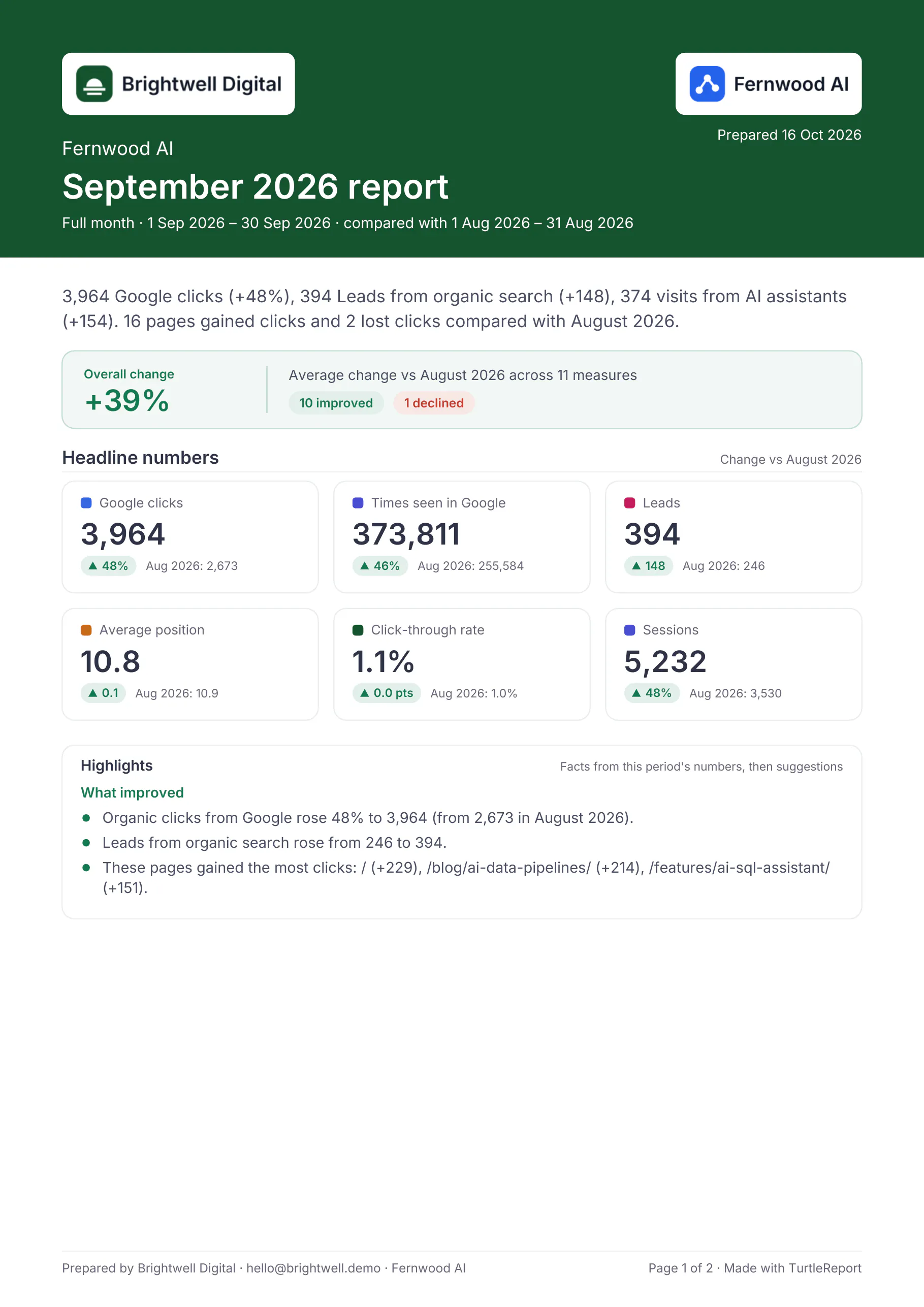924x1307 pixels.
Task: Click bullet about organic clicks rising 48%
Action: [x=368, y=817]
